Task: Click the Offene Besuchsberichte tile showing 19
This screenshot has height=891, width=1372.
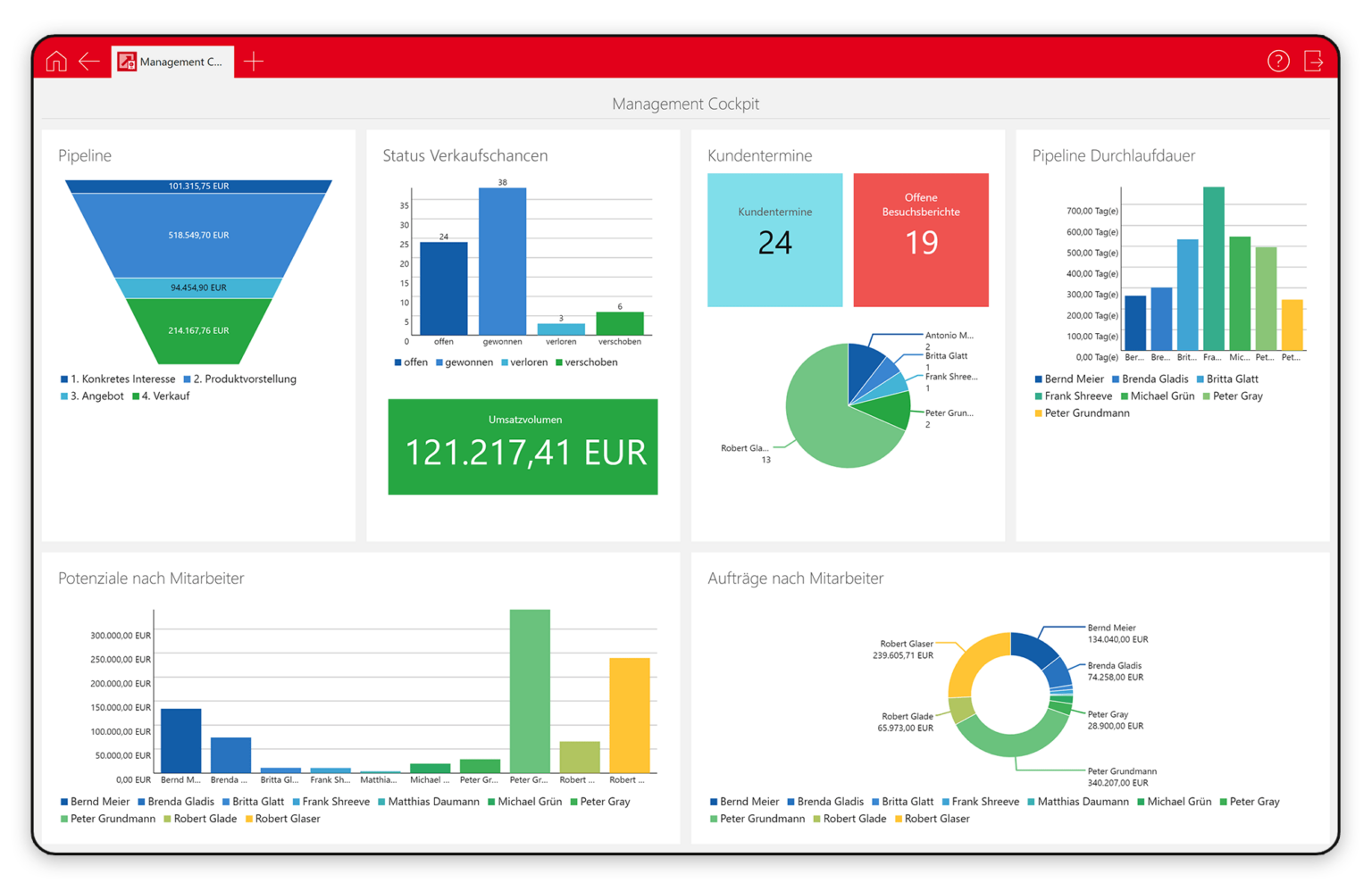Action: coord(921,239)
